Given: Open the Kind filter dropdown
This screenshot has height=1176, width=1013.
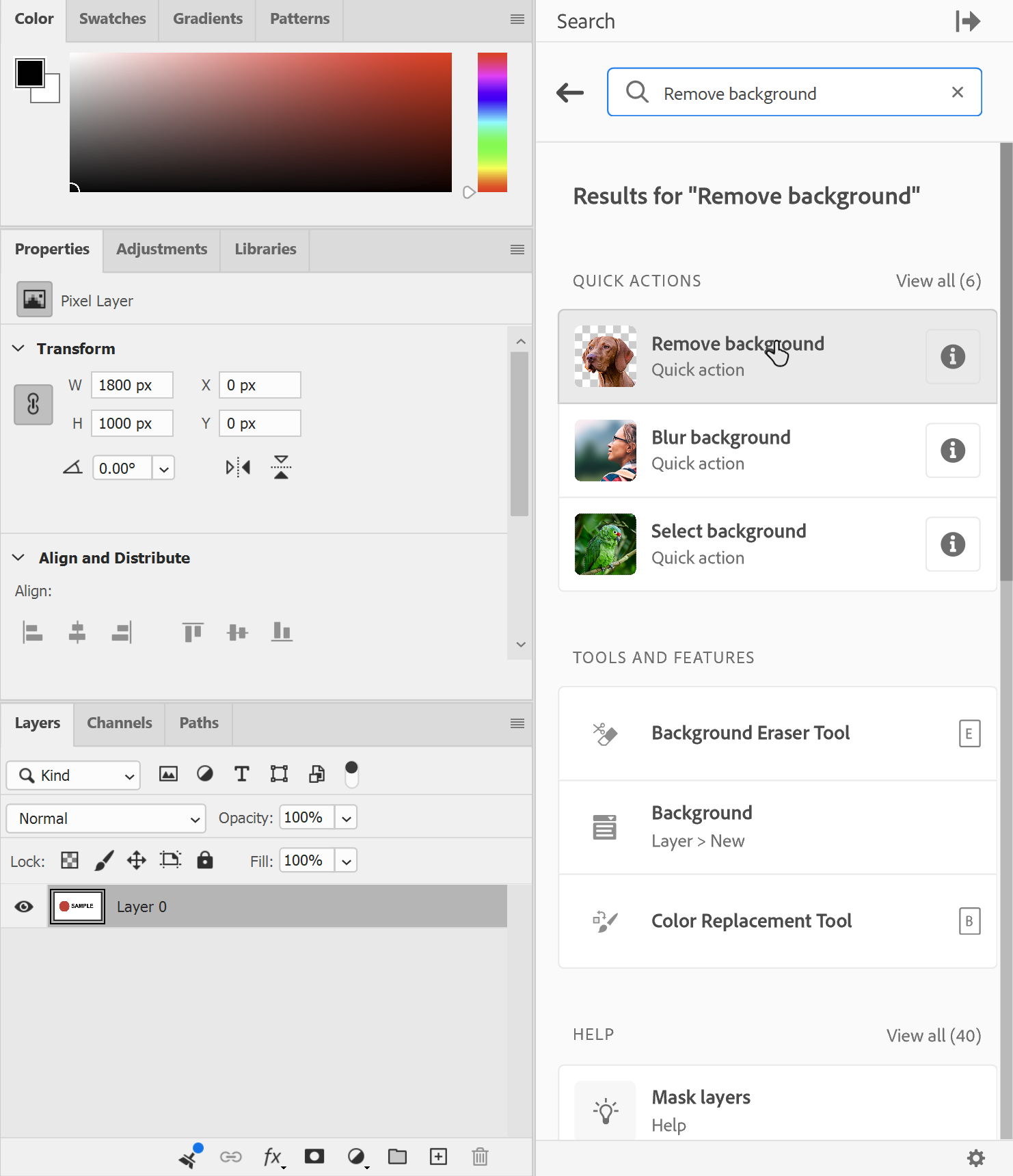Looking at the screenshot, I should point(73,775).
